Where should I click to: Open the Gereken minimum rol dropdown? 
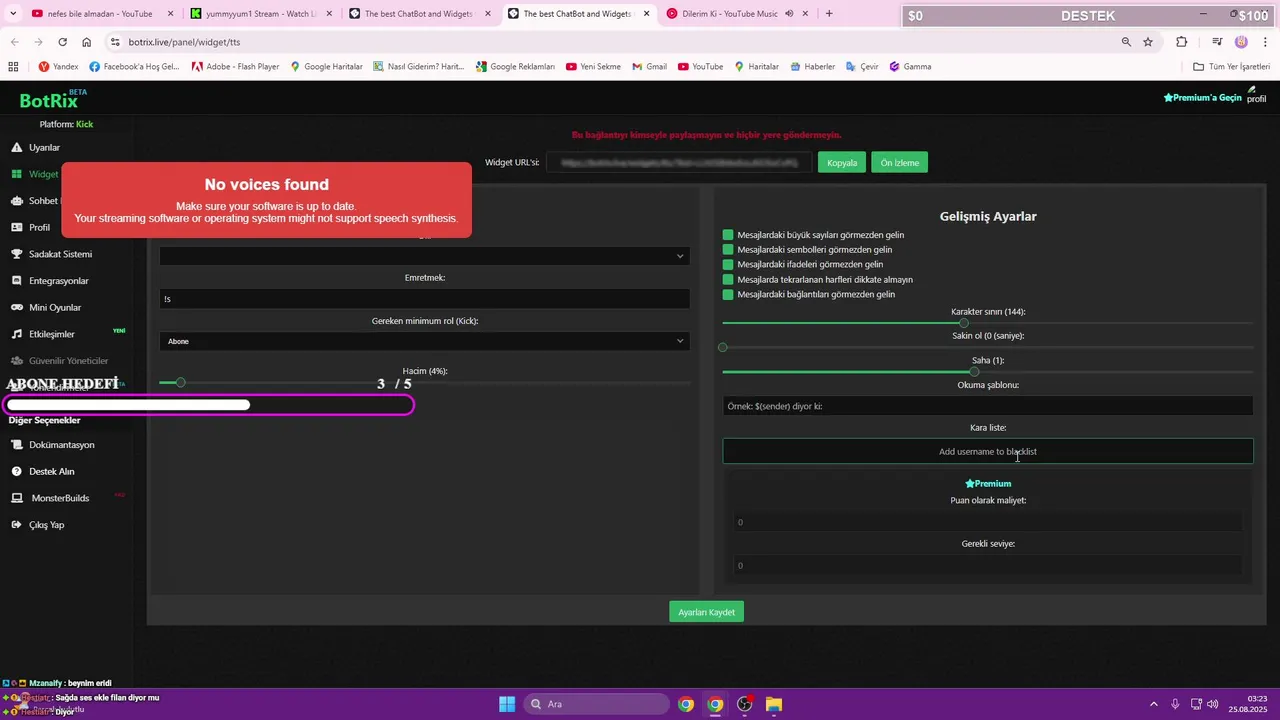[424, 341]
